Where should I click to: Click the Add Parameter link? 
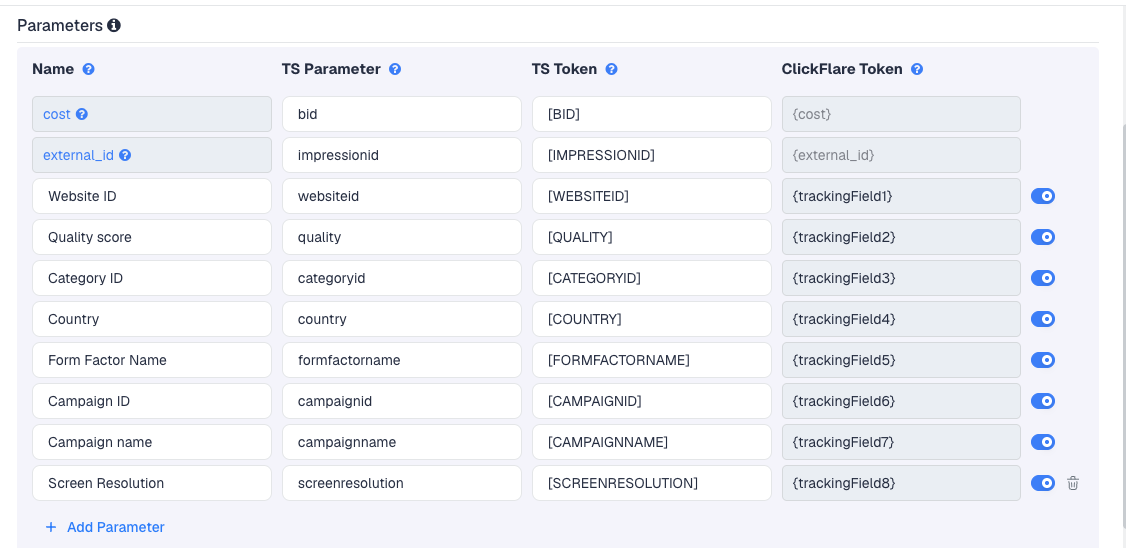tap(105, 527)
